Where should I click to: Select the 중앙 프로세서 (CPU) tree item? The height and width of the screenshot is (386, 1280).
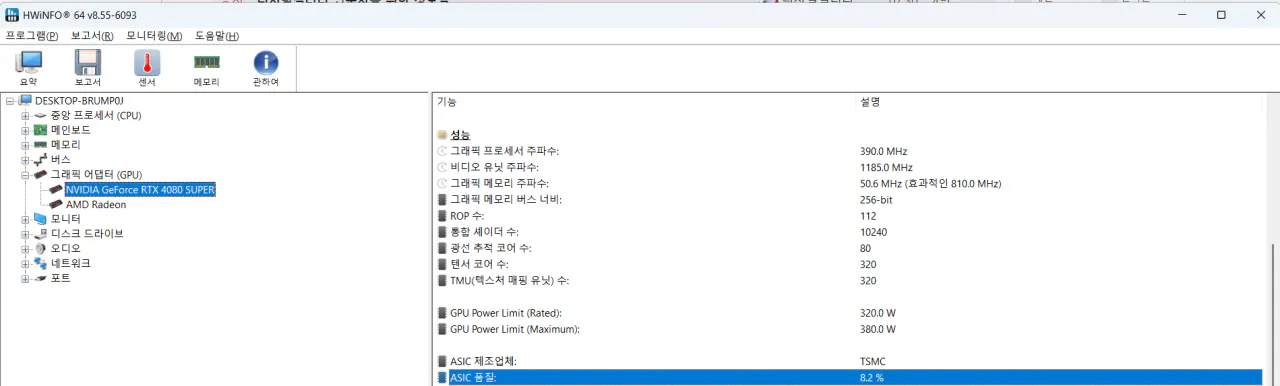point(96,116)
